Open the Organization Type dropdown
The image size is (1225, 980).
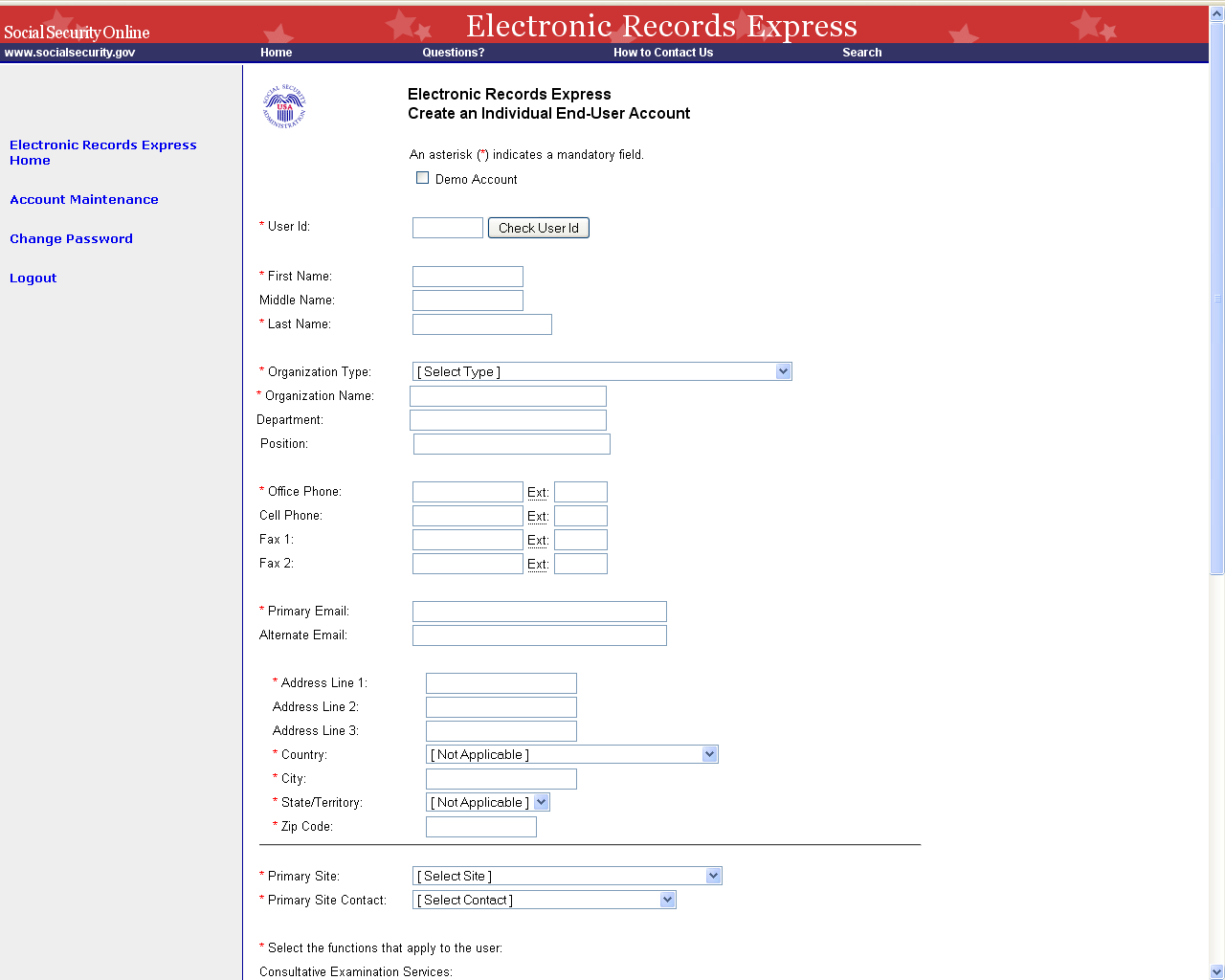pos(602,371)
